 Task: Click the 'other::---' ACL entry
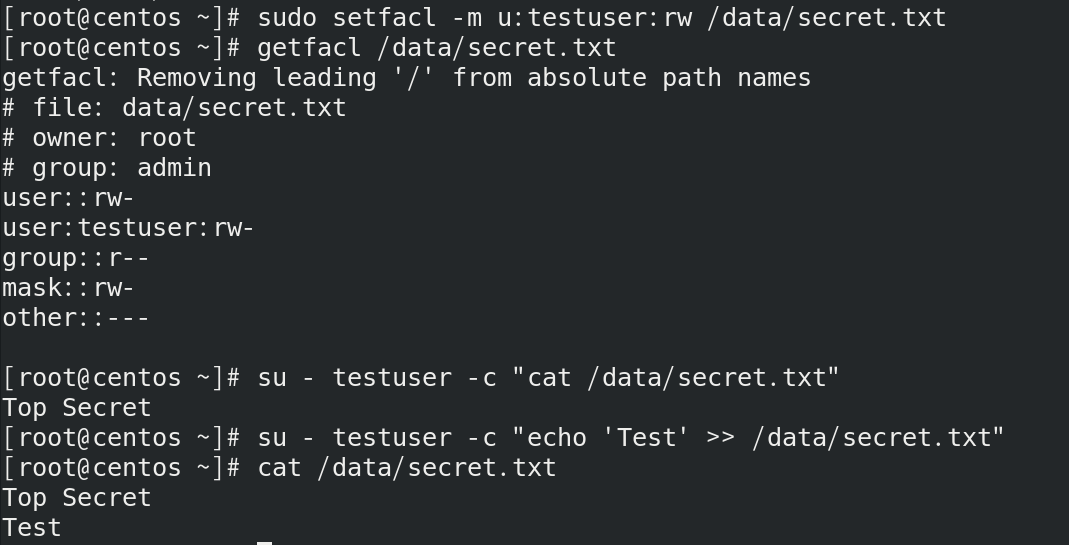click(76, 317)
